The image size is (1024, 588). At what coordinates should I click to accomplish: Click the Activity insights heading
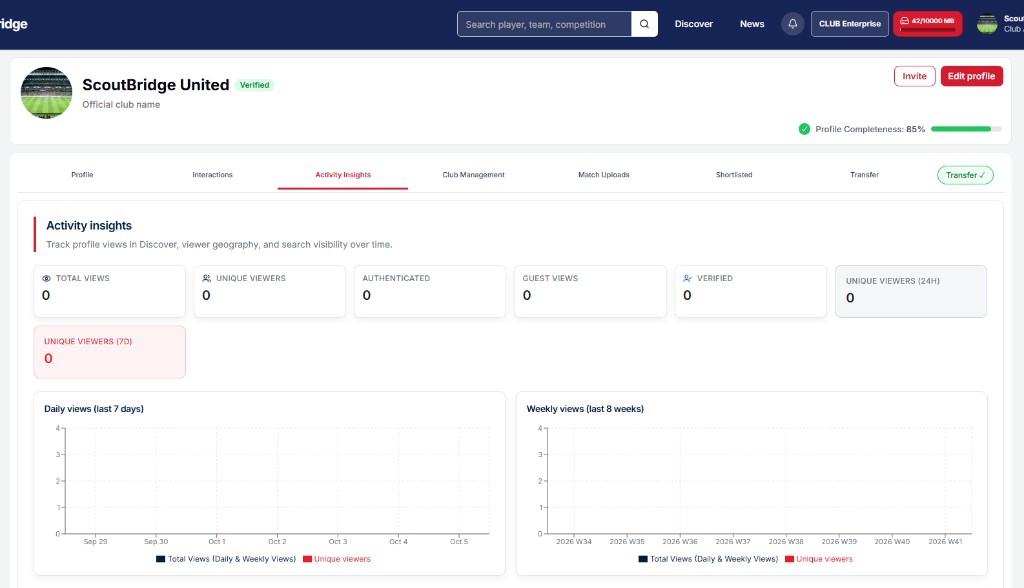(89, 225)
